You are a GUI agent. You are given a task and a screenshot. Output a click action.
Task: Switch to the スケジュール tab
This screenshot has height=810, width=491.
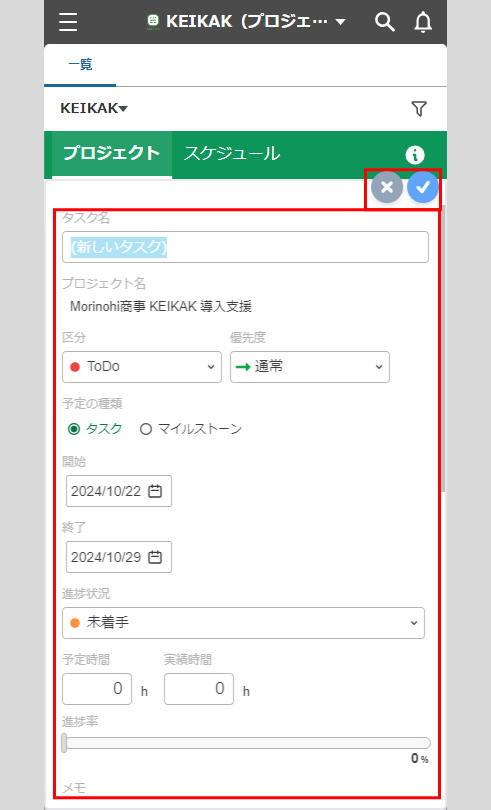pos(232,153)
